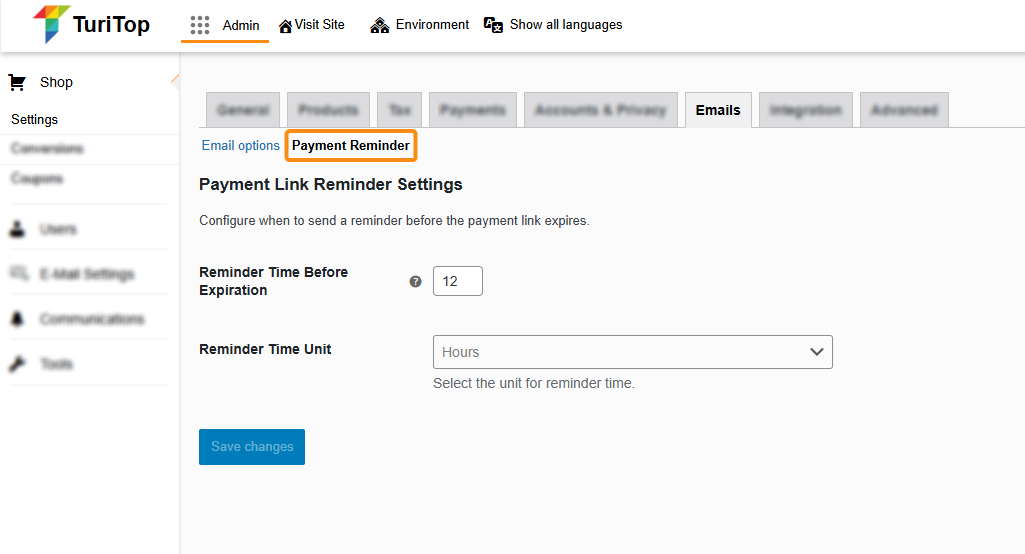This screenshot has height=554, width=1025.
Task: Click the Visit Site home icon
Action: pos(285,26)
